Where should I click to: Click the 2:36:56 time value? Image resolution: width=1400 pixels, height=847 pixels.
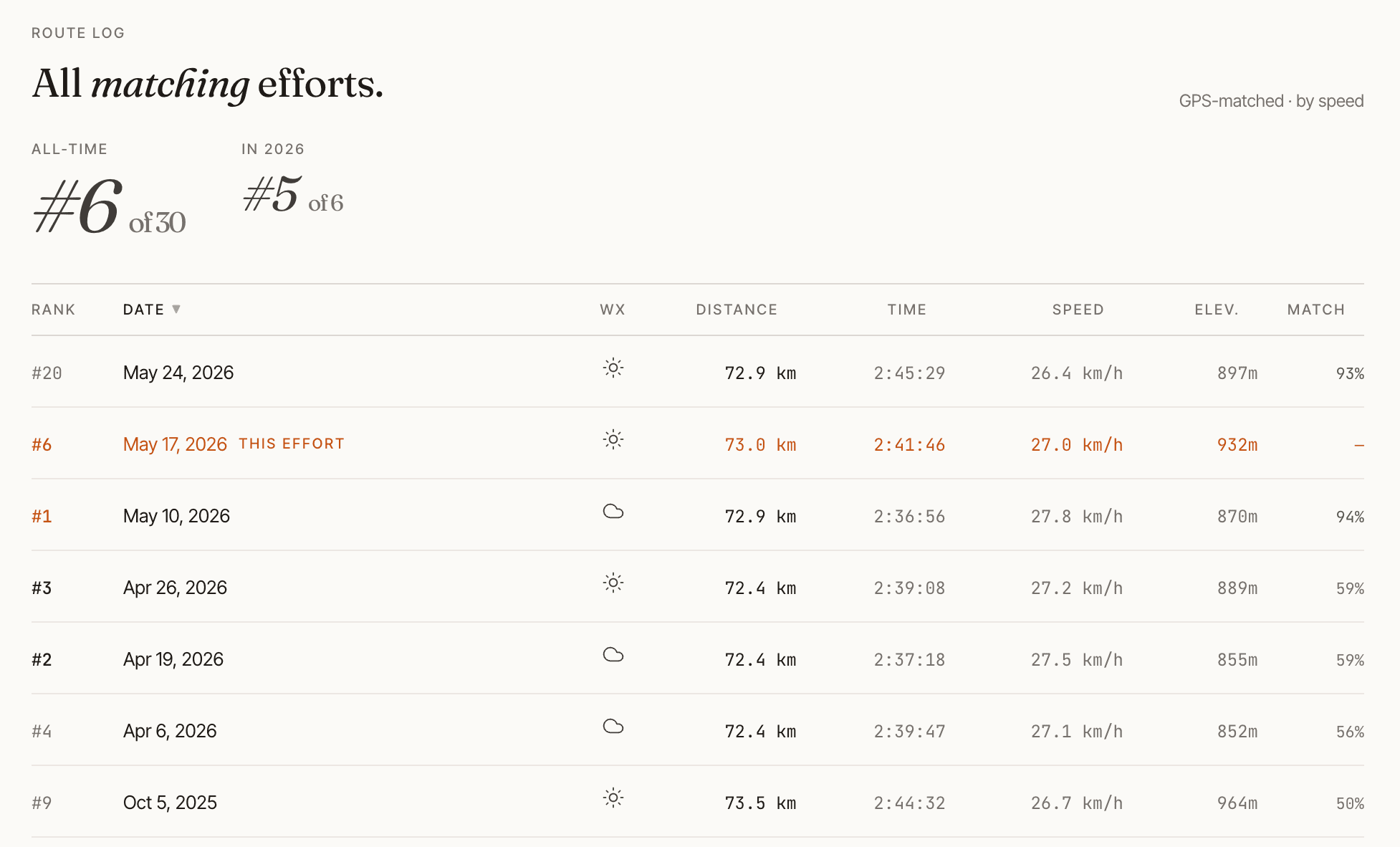(909, 517)
